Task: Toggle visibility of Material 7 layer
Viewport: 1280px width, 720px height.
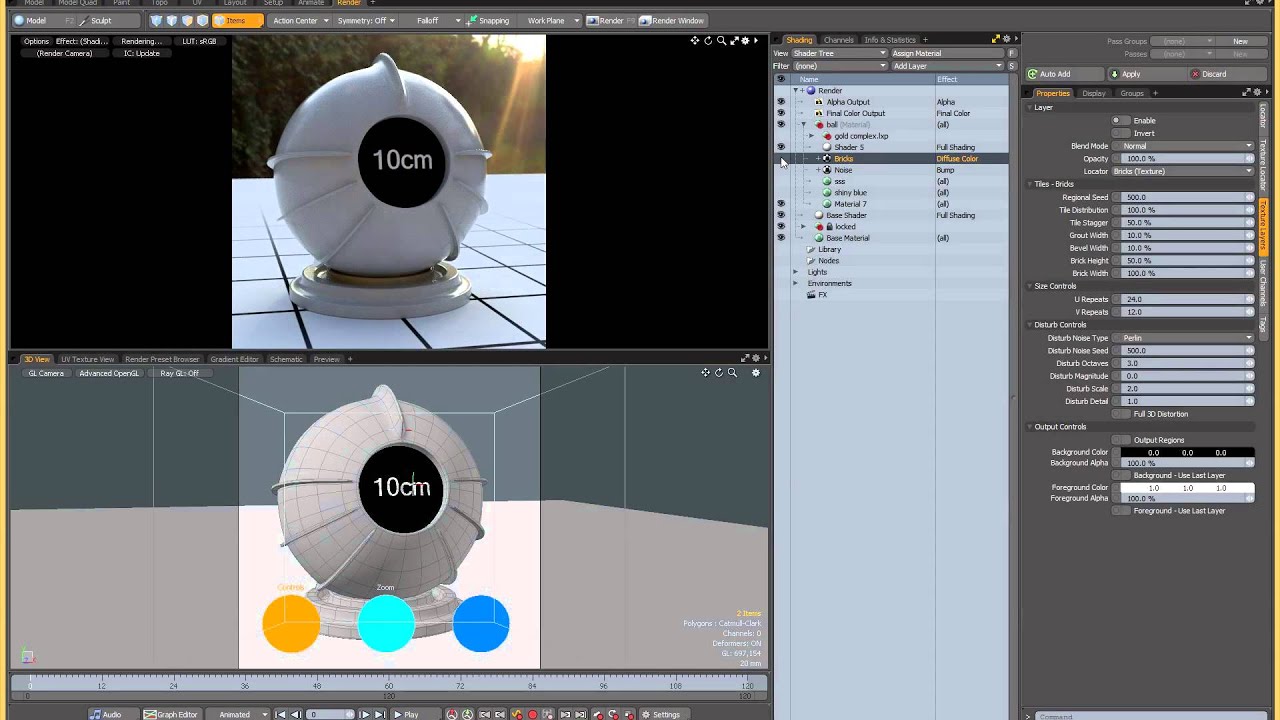Action: tap(781, 204)
